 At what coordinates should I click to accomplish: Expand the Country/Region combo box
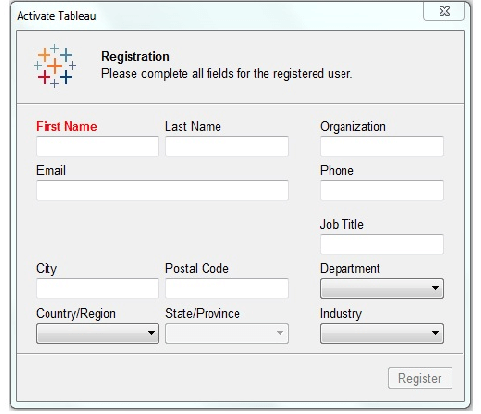(97, 333)
